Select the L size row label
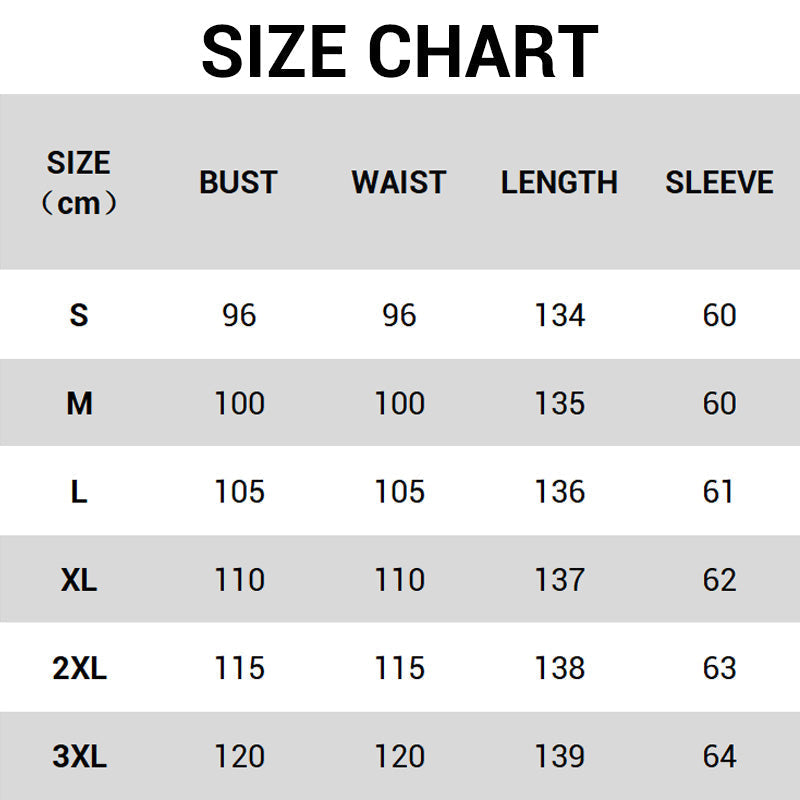800x800 pixels. (x=79, y=491)
